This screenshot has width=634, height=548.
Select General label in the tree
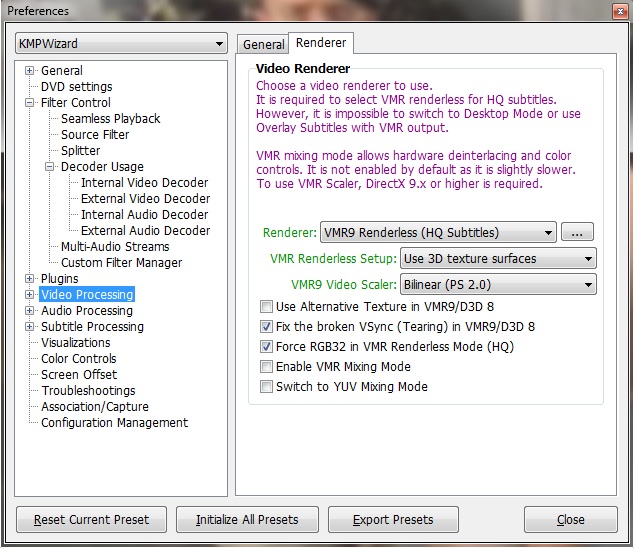pos(61,71)
